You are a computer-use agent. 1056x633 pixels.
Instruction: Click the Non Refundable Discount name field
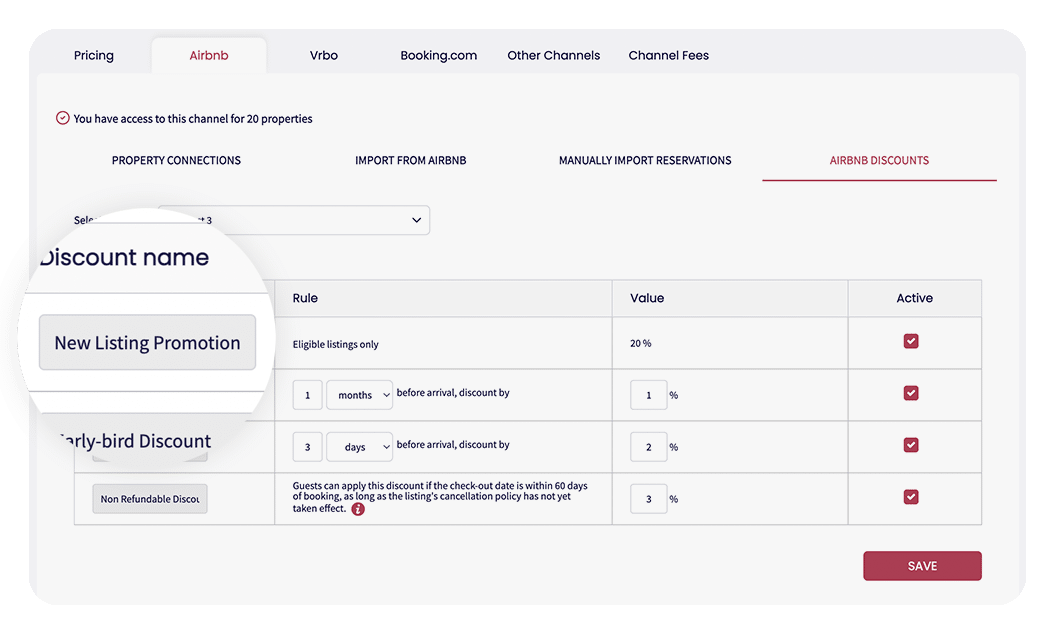(150, 499)
